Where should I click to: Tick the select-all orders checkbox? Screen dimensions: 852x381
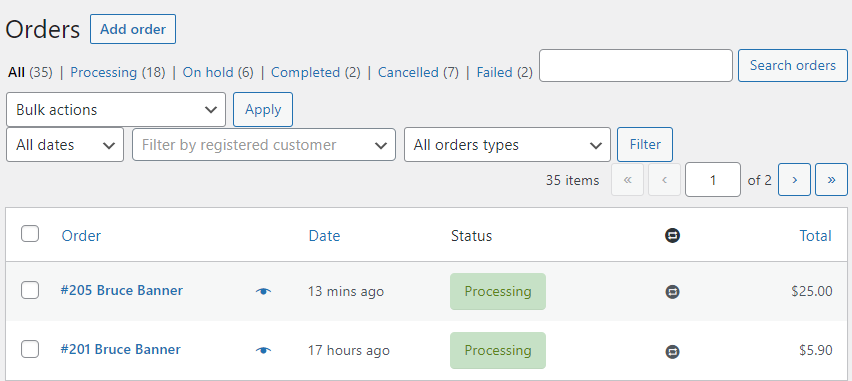30,234
